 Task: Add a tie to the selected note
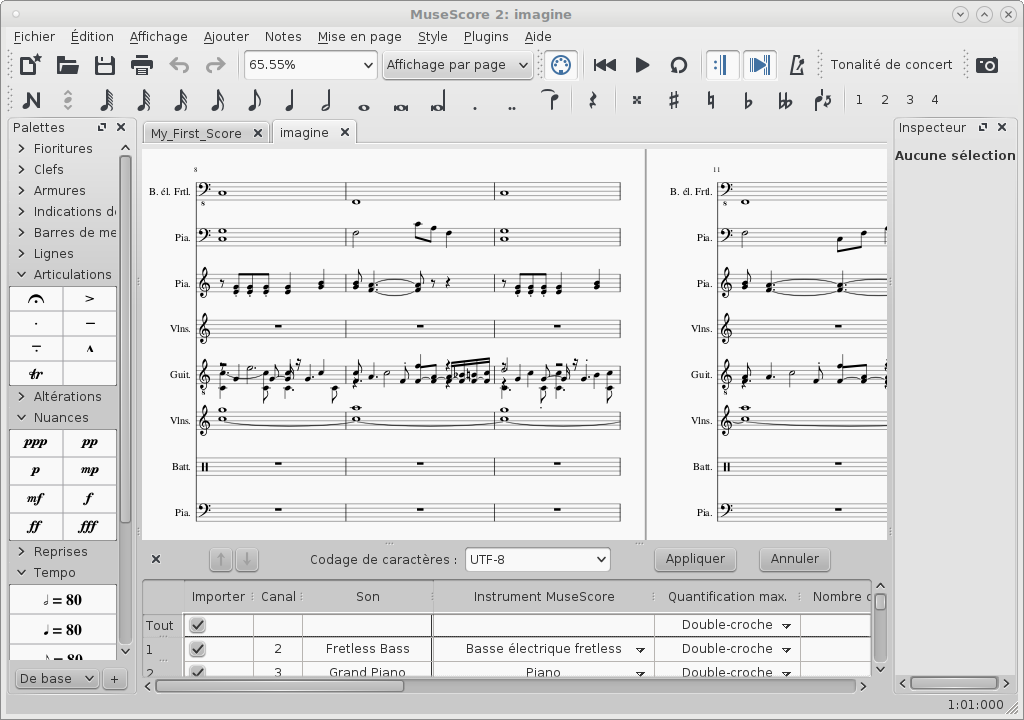pyautogui.click(x=552, y=100)
